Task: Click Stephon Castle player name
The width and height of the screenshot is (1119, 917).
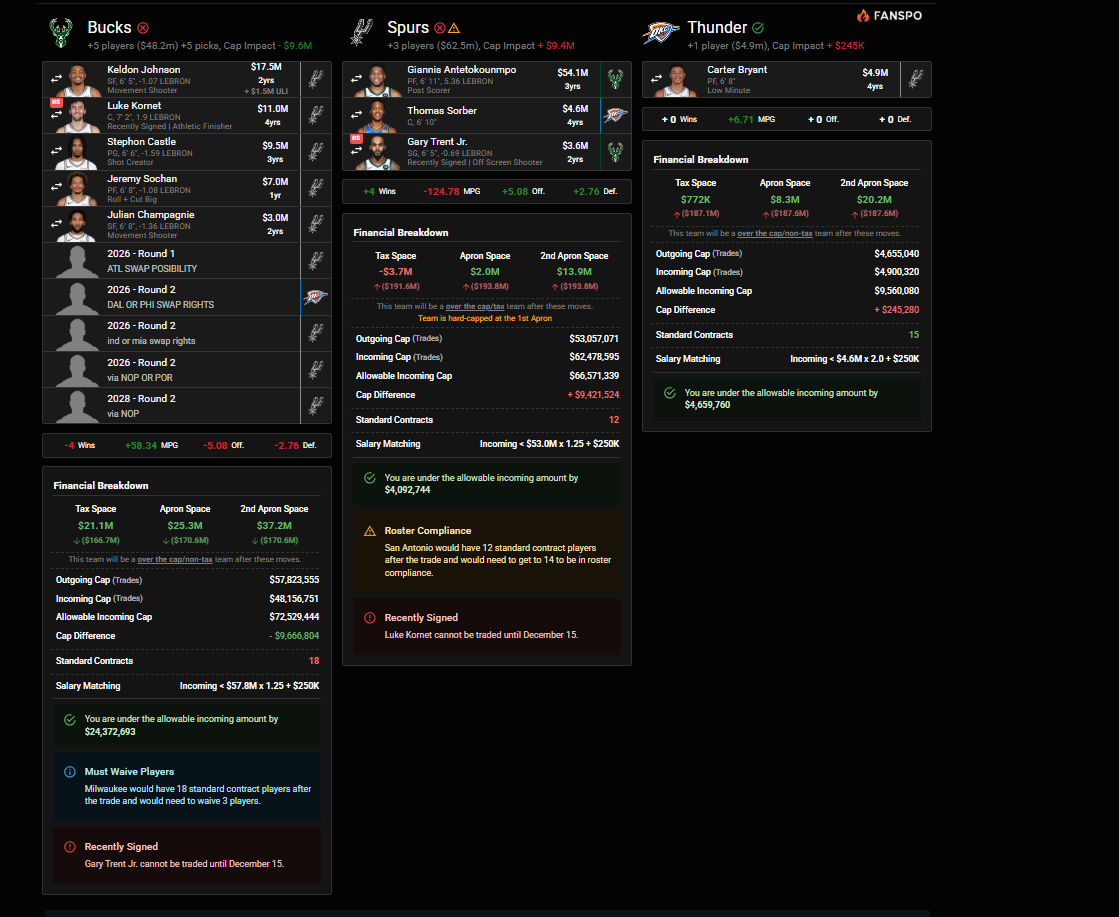Action: (141, 141)
